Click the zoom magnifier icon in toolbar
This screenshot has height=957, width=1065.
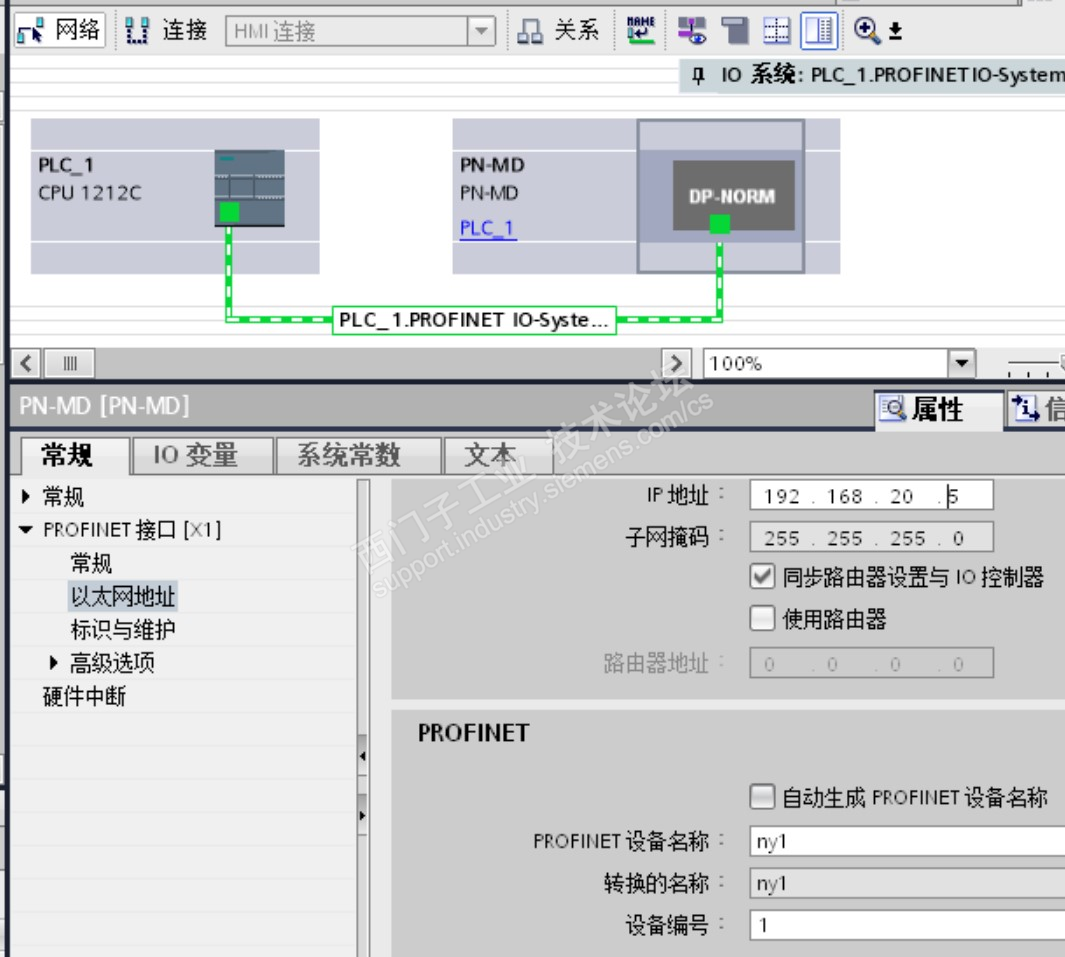pyautogui.click(x=867, y=31)
